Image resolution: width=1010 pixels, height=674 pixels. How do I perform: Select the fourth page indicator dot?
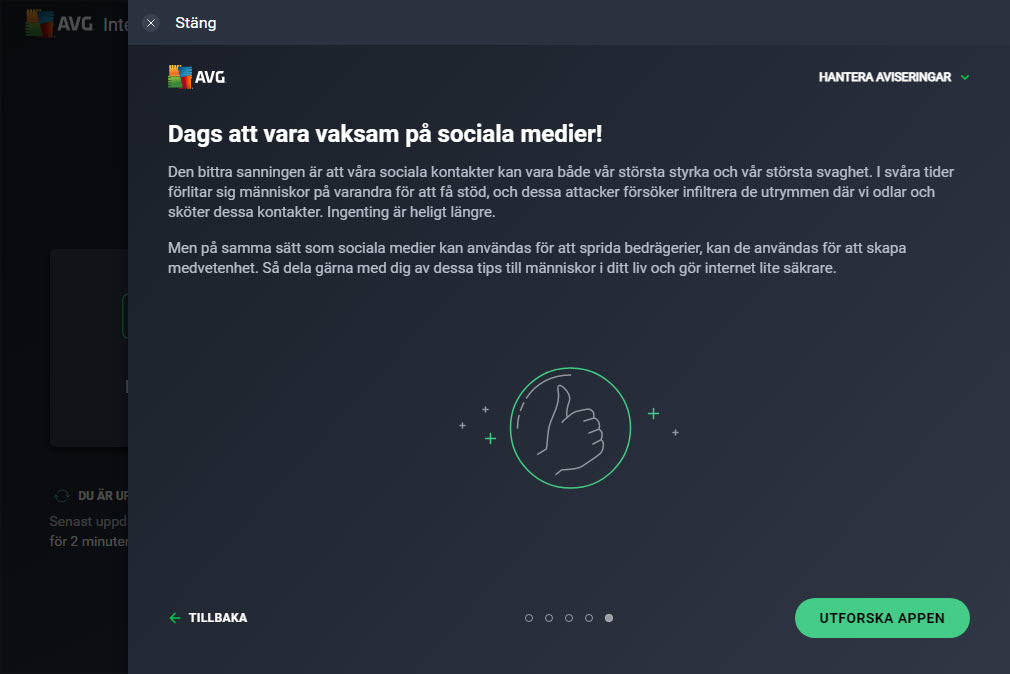(589, 618)
